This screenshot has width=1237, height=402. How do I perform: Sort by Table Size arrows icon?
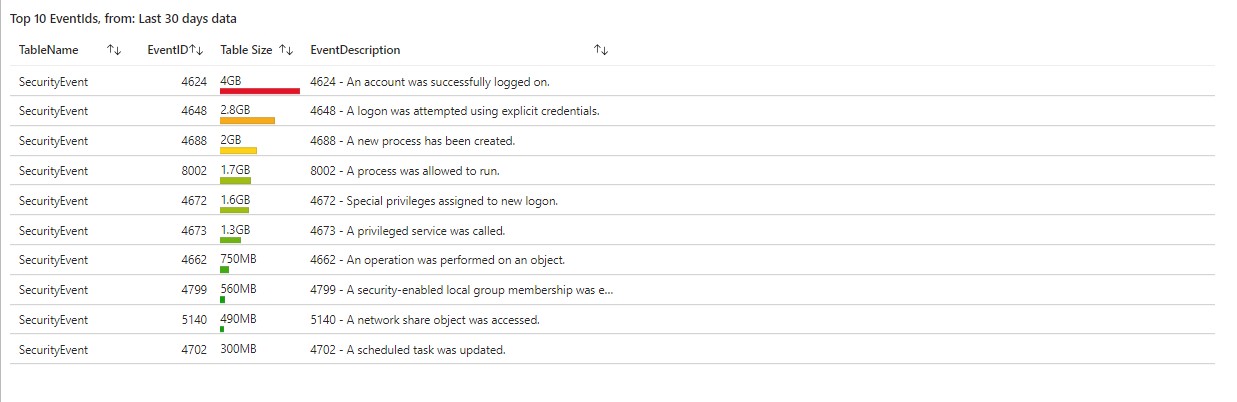pyautogui.click(x=286, y=50)
